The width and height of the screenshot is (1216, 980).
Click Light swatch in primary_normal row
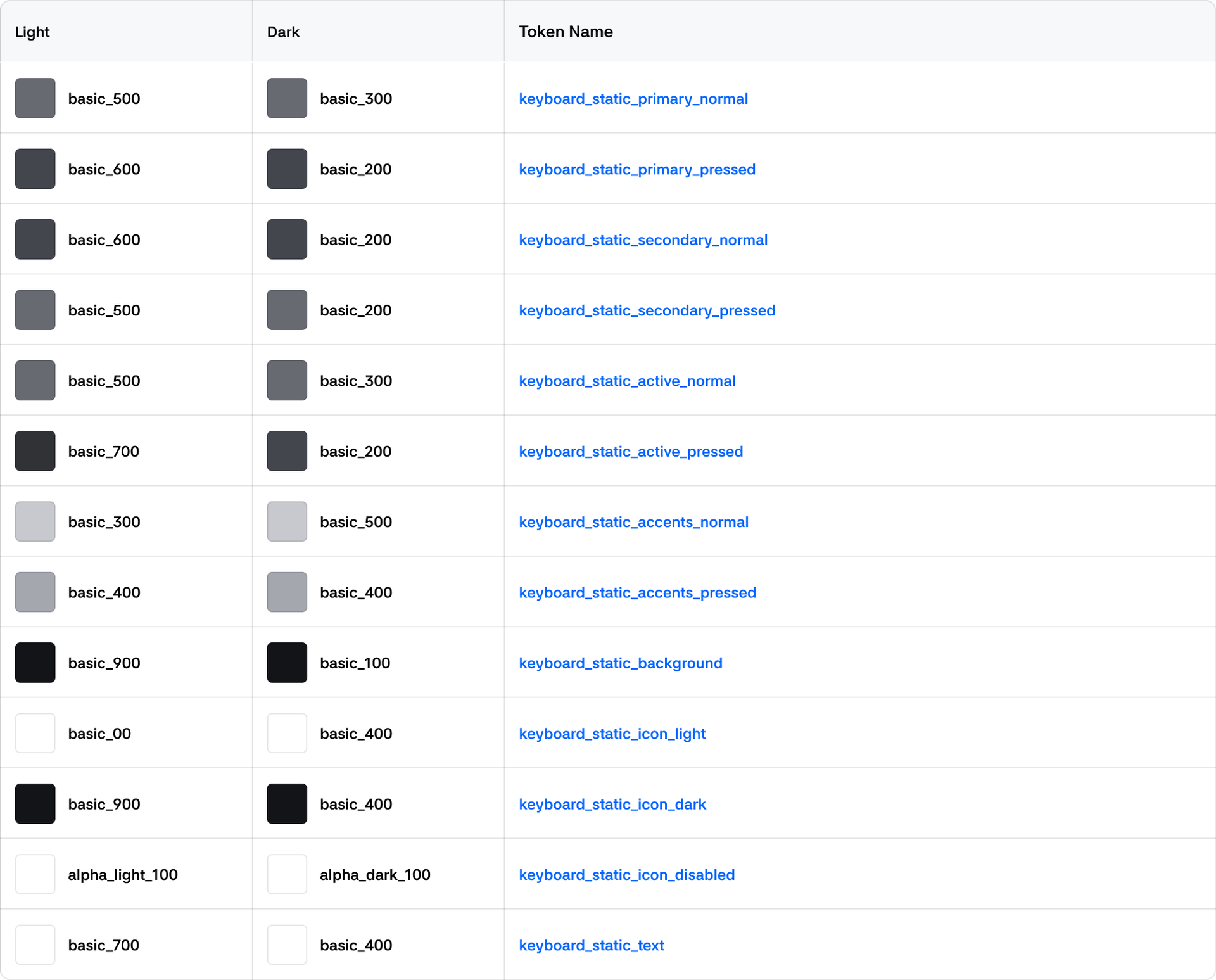(x=35, y=98)
